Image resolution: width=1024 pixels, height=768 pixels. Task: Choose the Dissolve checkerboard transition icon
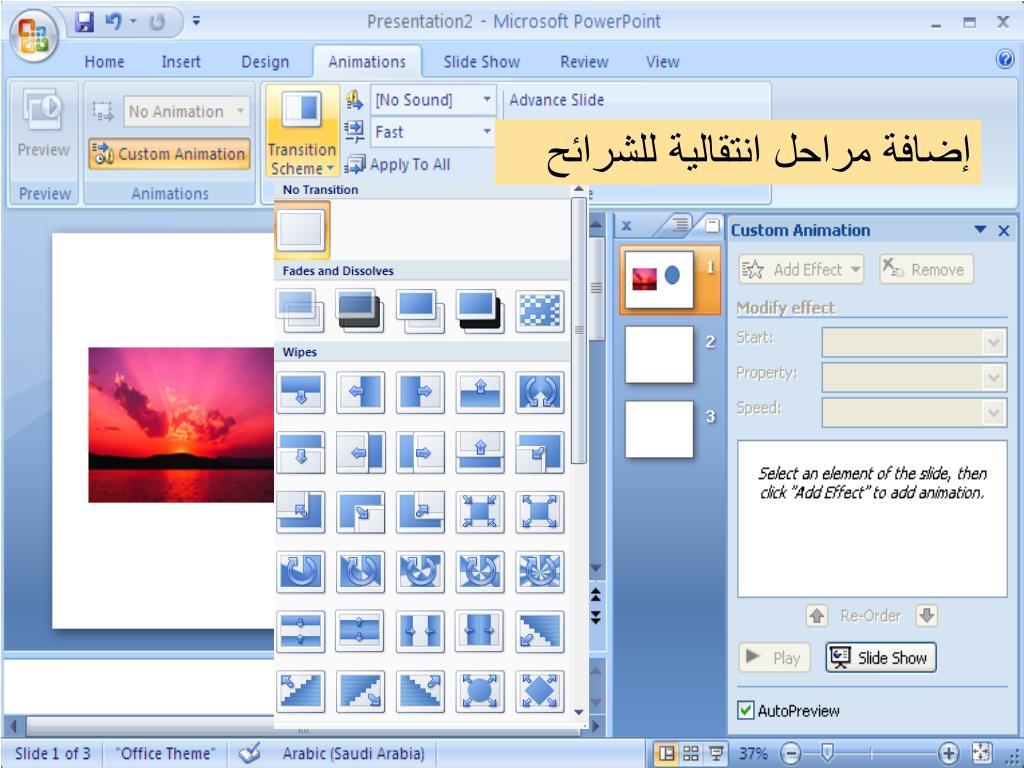(539, 311)
